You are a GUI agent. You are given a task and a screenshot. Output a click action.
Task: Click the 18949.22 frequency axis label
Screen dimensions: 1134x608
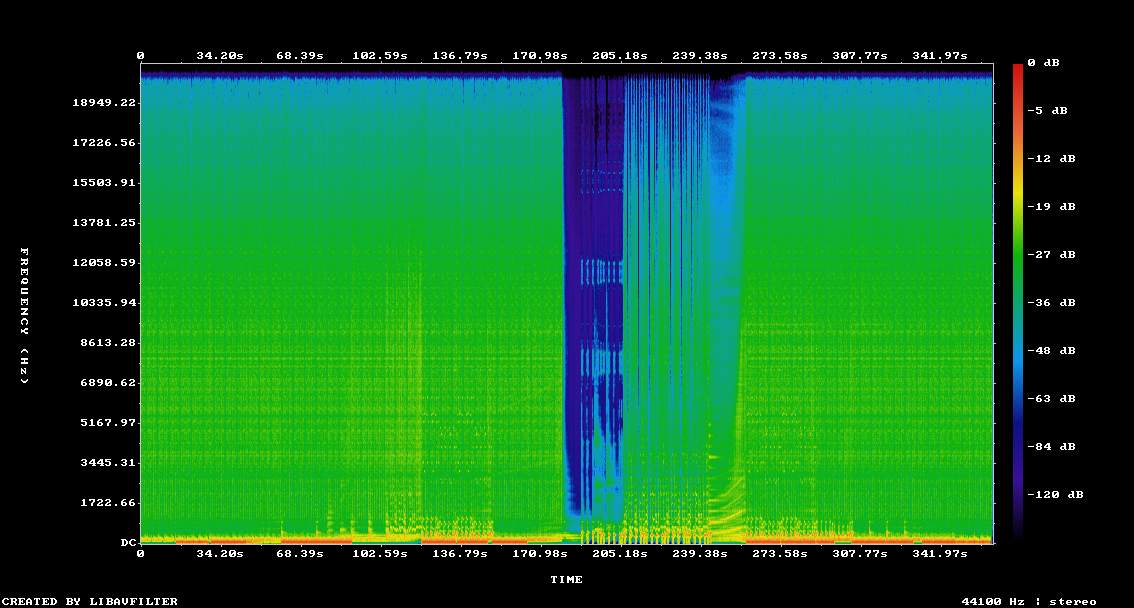pos(104,103)
